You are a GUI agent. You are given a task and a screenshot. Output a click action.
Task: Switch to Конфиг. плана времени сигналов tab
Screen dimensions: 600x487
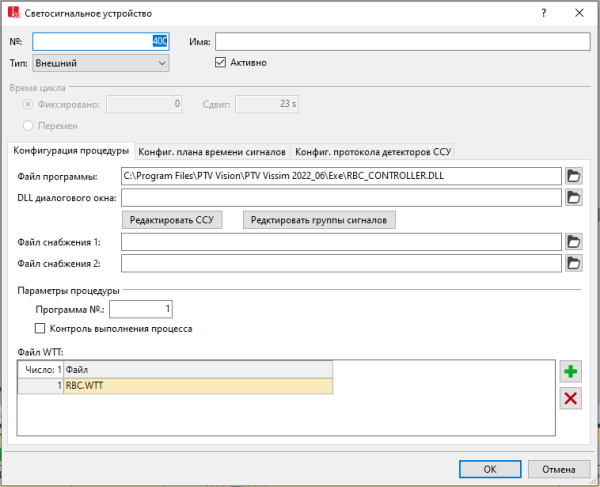click(212, 152)
